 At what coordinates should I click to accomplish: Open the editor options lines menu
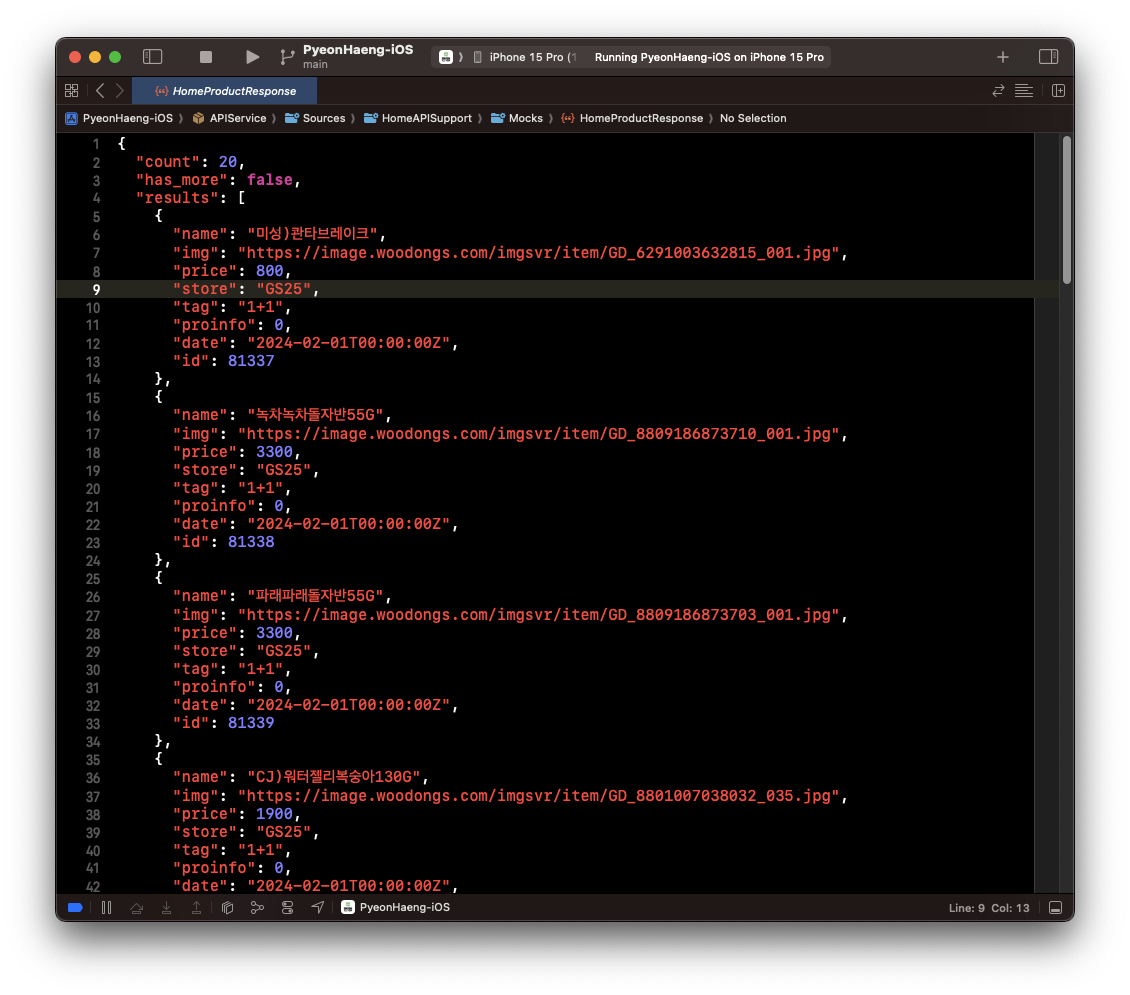tap(1023, 91)
